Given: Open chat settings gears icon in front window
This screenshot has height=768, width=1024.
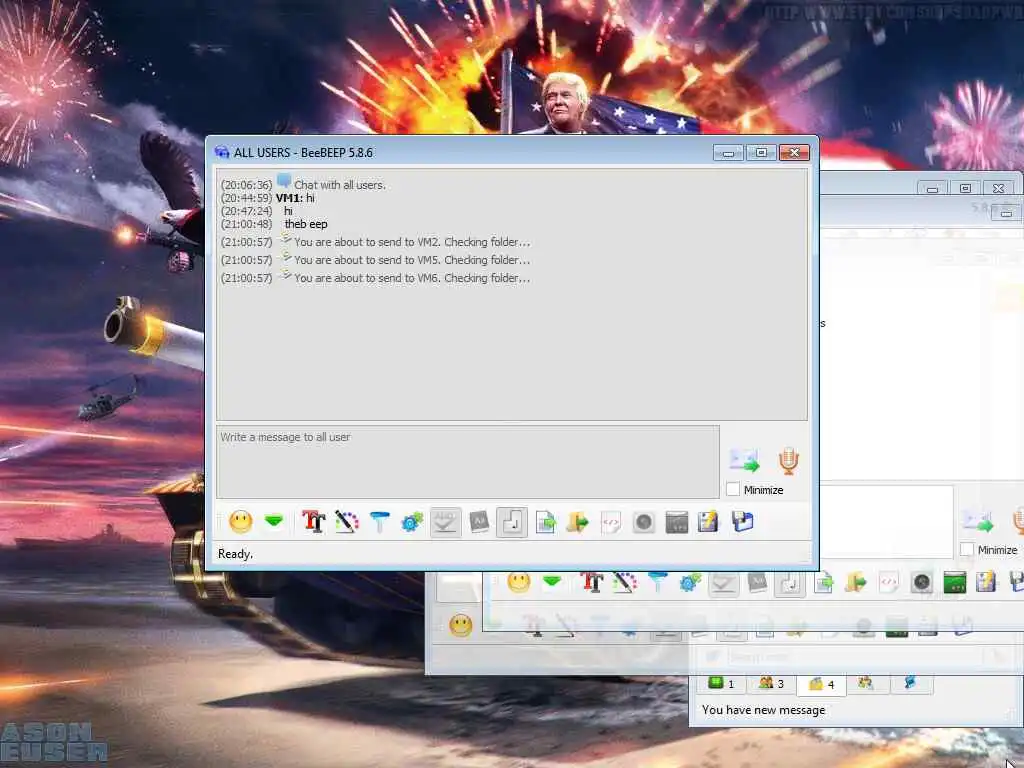Looking at the screenshot, I should [412, 522].
